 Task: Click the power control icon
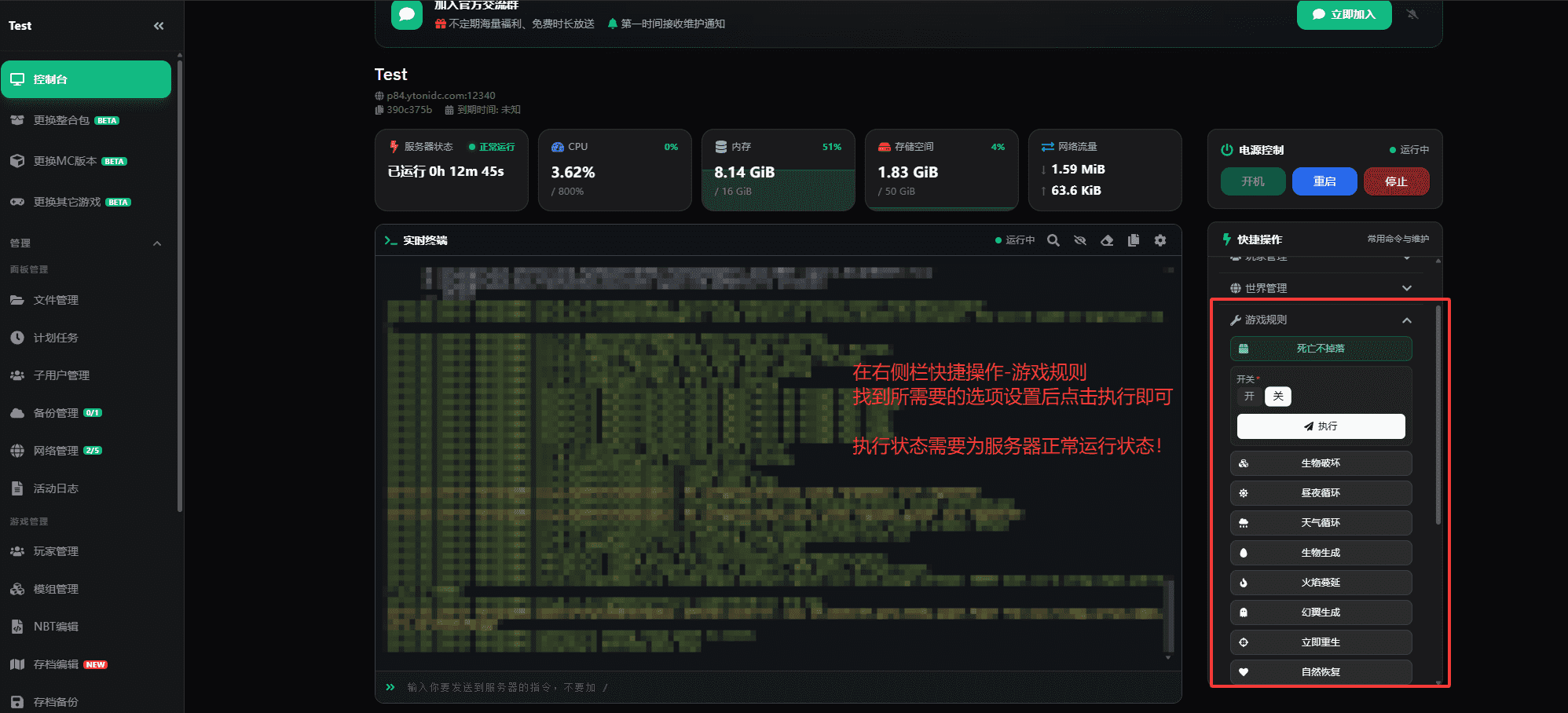tap(1227, 150)
